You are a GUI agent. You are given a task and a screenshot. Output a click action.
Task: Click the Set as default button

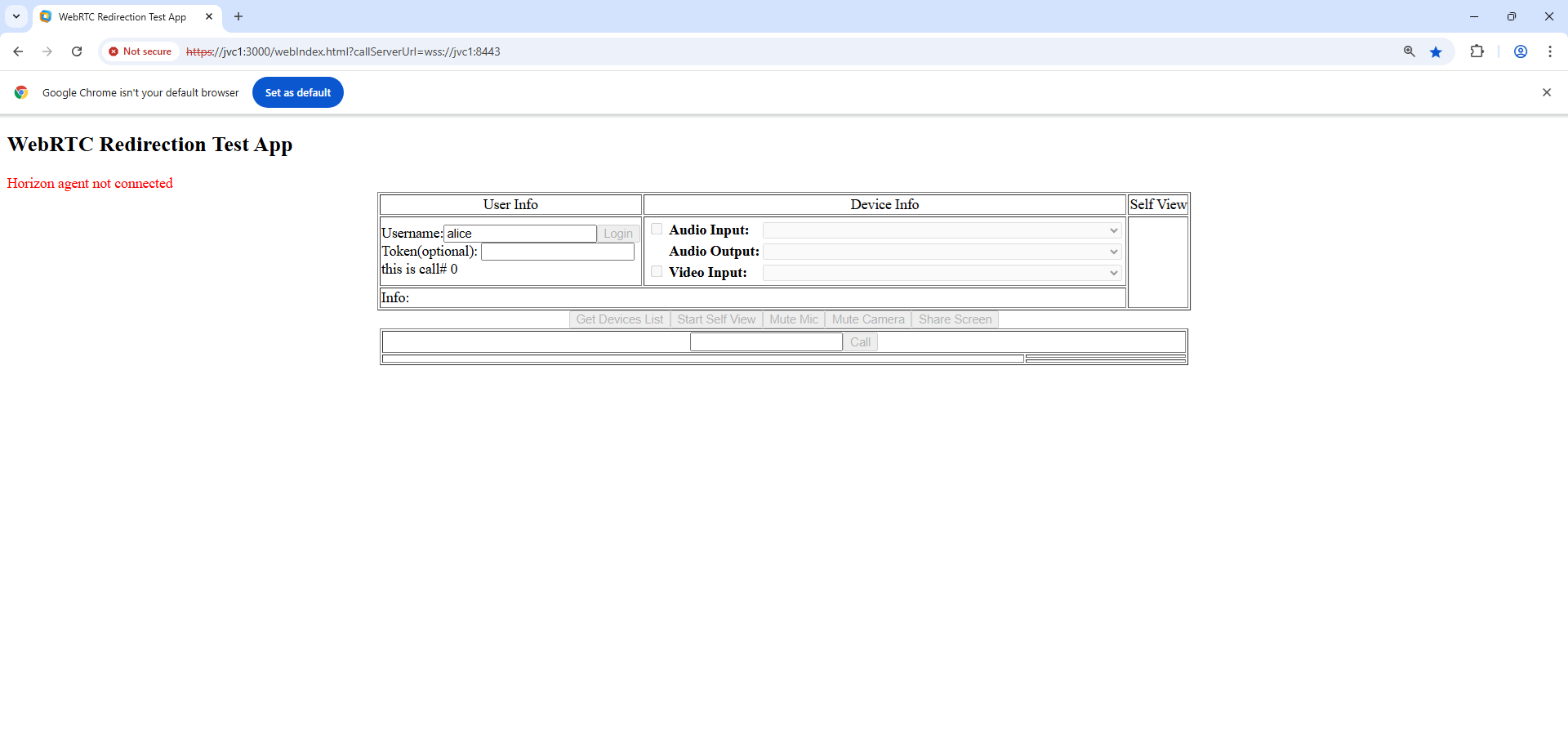tap(297, 92)
